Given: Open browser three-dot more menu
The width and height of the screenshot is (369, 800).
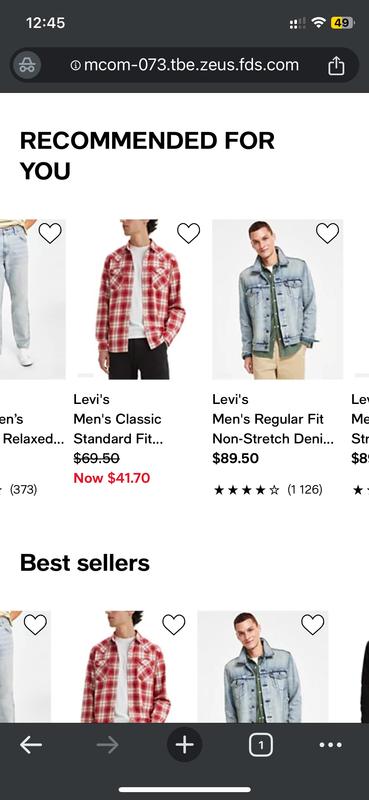Looking at the screenshot, I should pos(331,745).
